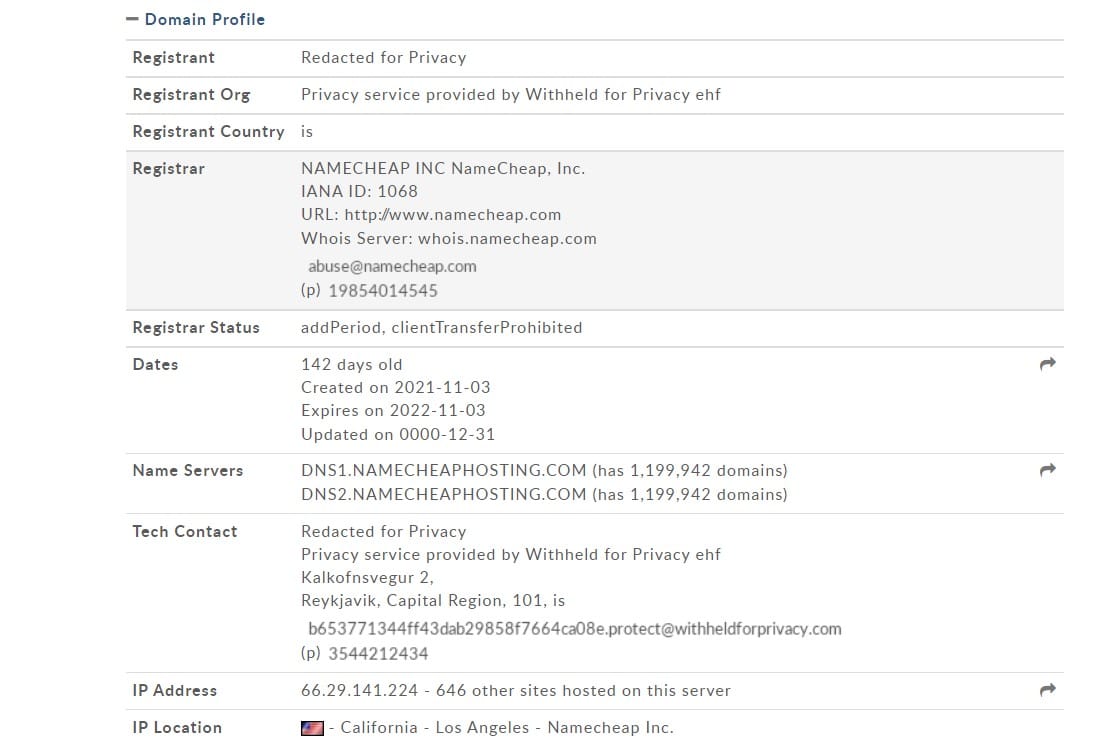The width and height of the screenshot is (1098, 741).
Task: Click the share arrow in IP Address row
Action: [1048, 690]
